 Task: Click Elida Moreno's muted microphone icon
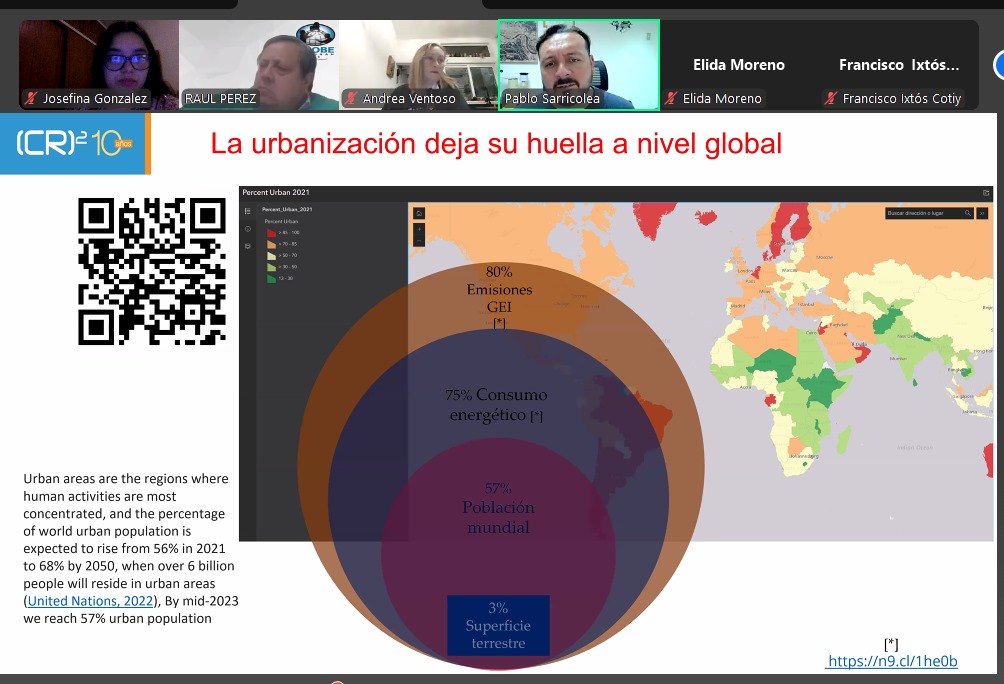(x=671, y=98)
